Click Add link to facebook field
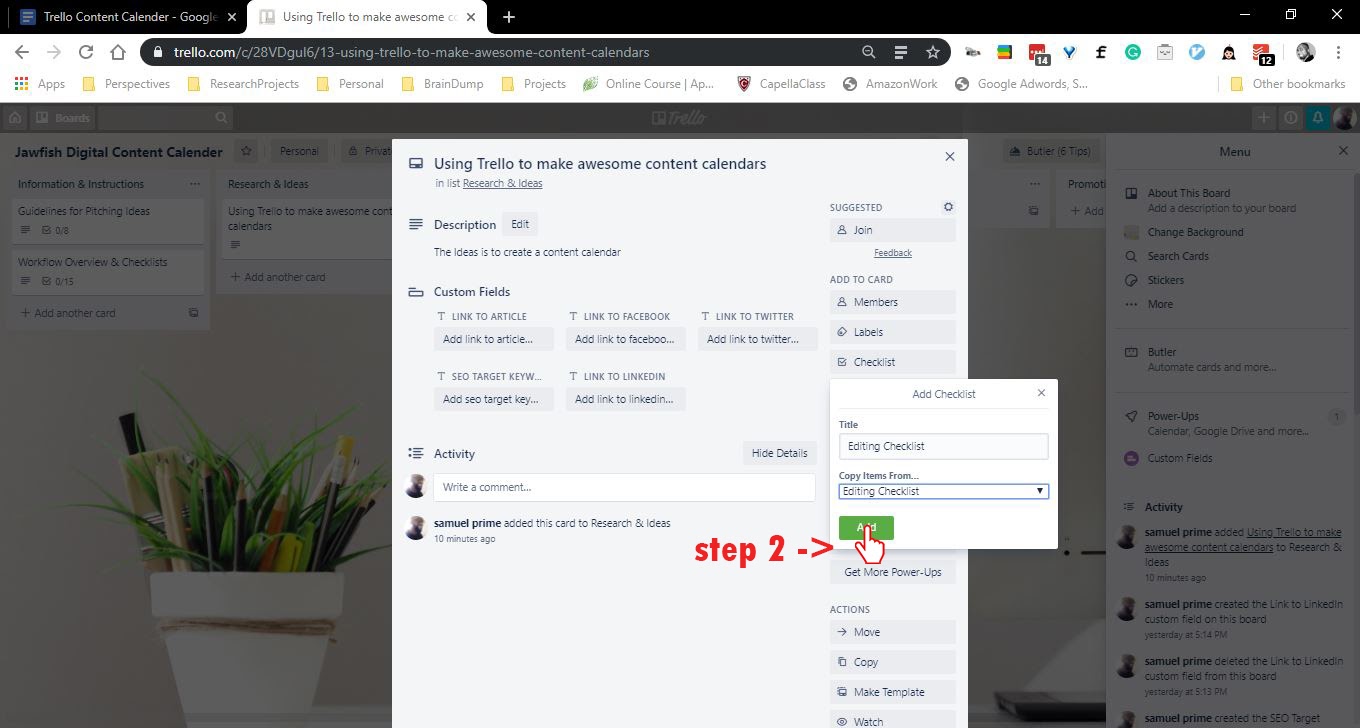Screen dimensions: 1360x728 [x=625, y=339]
